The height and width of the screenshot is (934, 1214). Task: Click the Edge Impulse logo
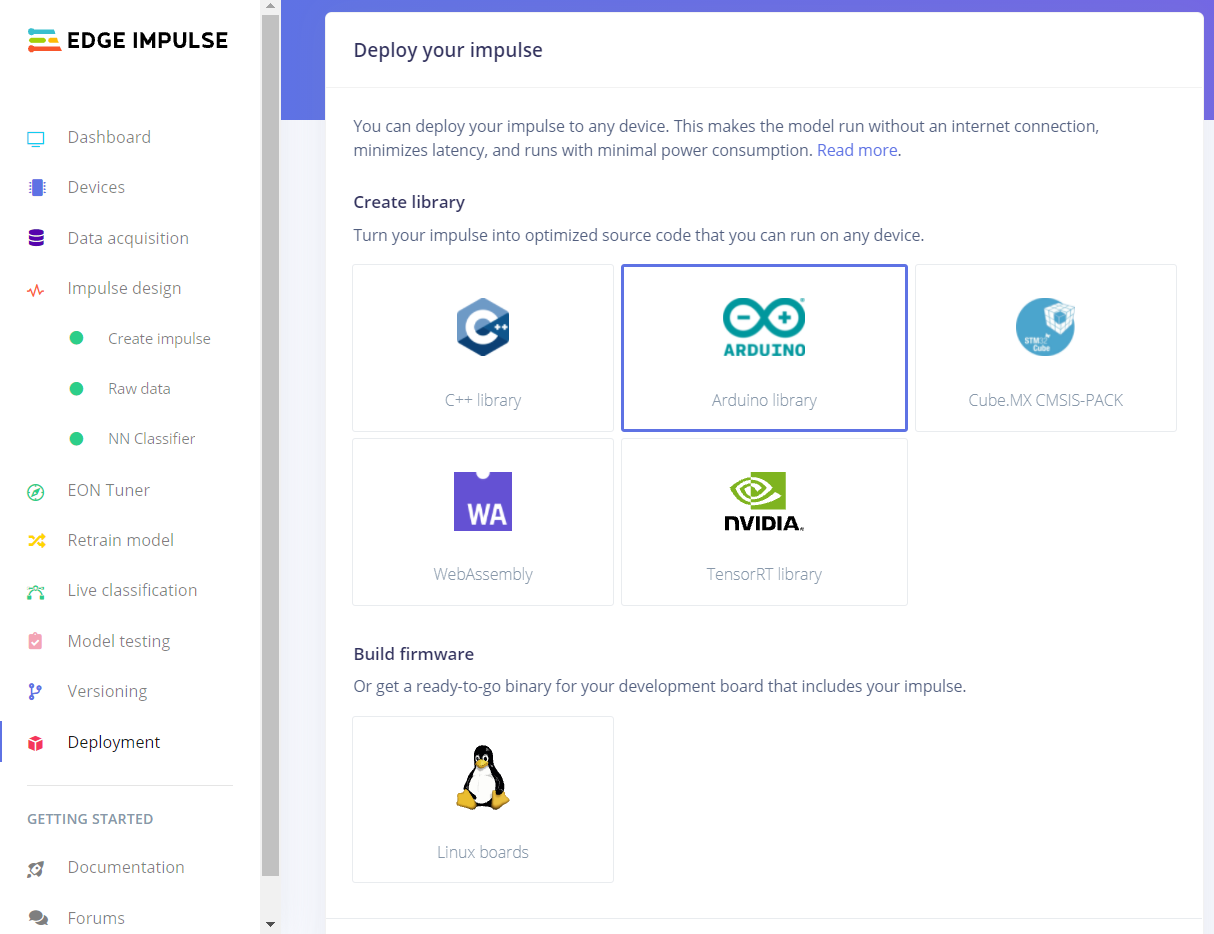[128, 40]
